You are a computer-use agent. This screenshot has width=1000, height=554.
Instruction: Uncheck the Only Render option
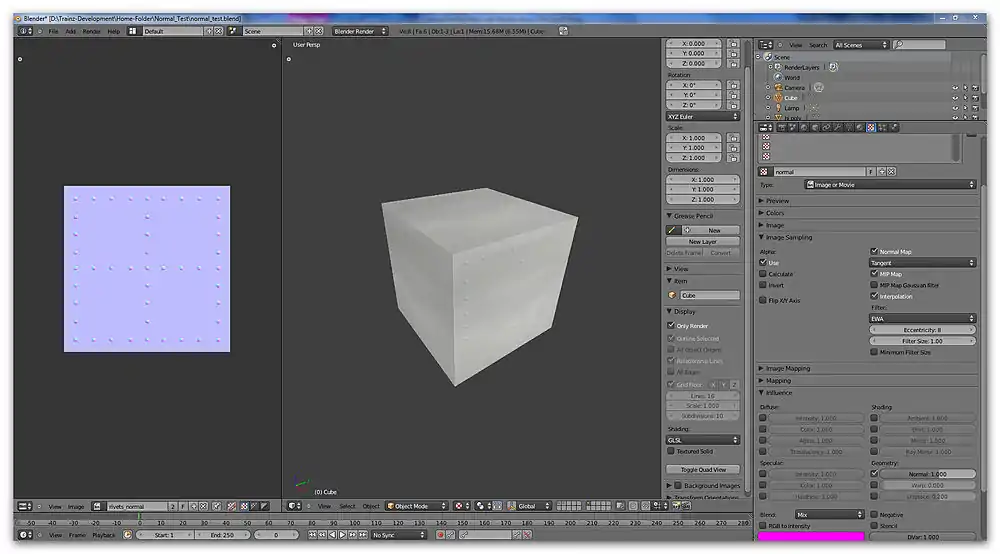coord(671,325)
